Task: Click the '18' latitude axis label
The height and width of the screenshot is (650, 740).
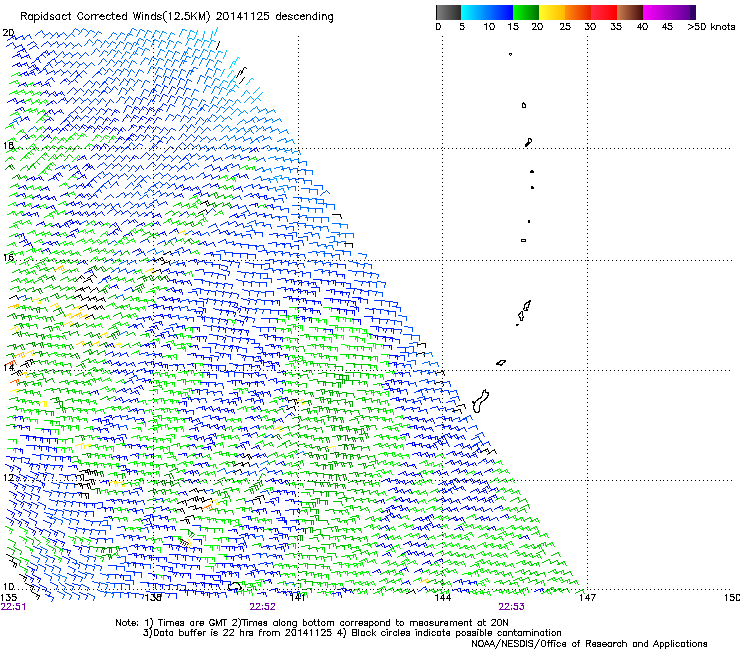Action: pyautogui.click(x=8, y=145)
